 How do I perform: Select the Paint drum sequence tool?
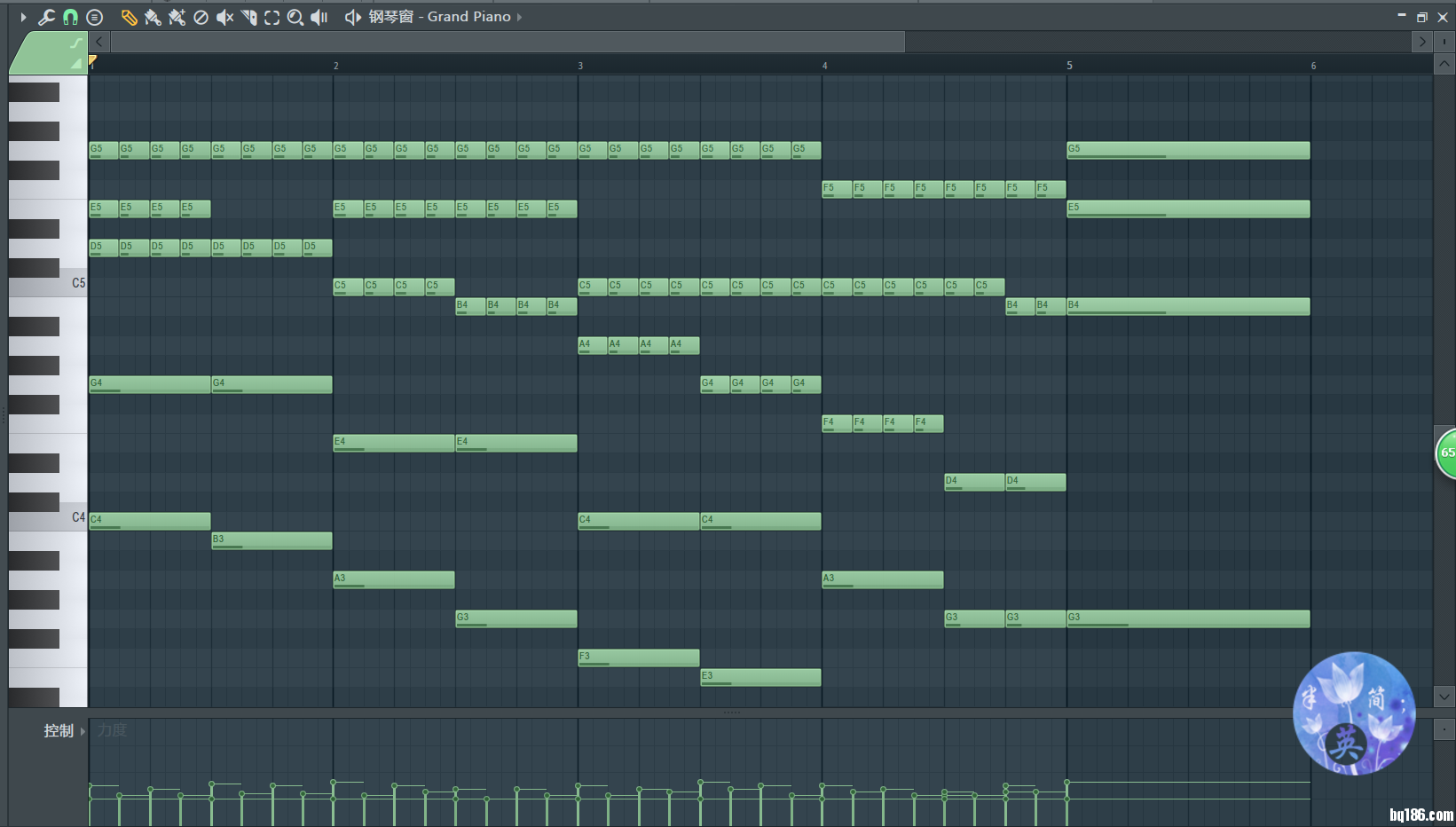177,17
